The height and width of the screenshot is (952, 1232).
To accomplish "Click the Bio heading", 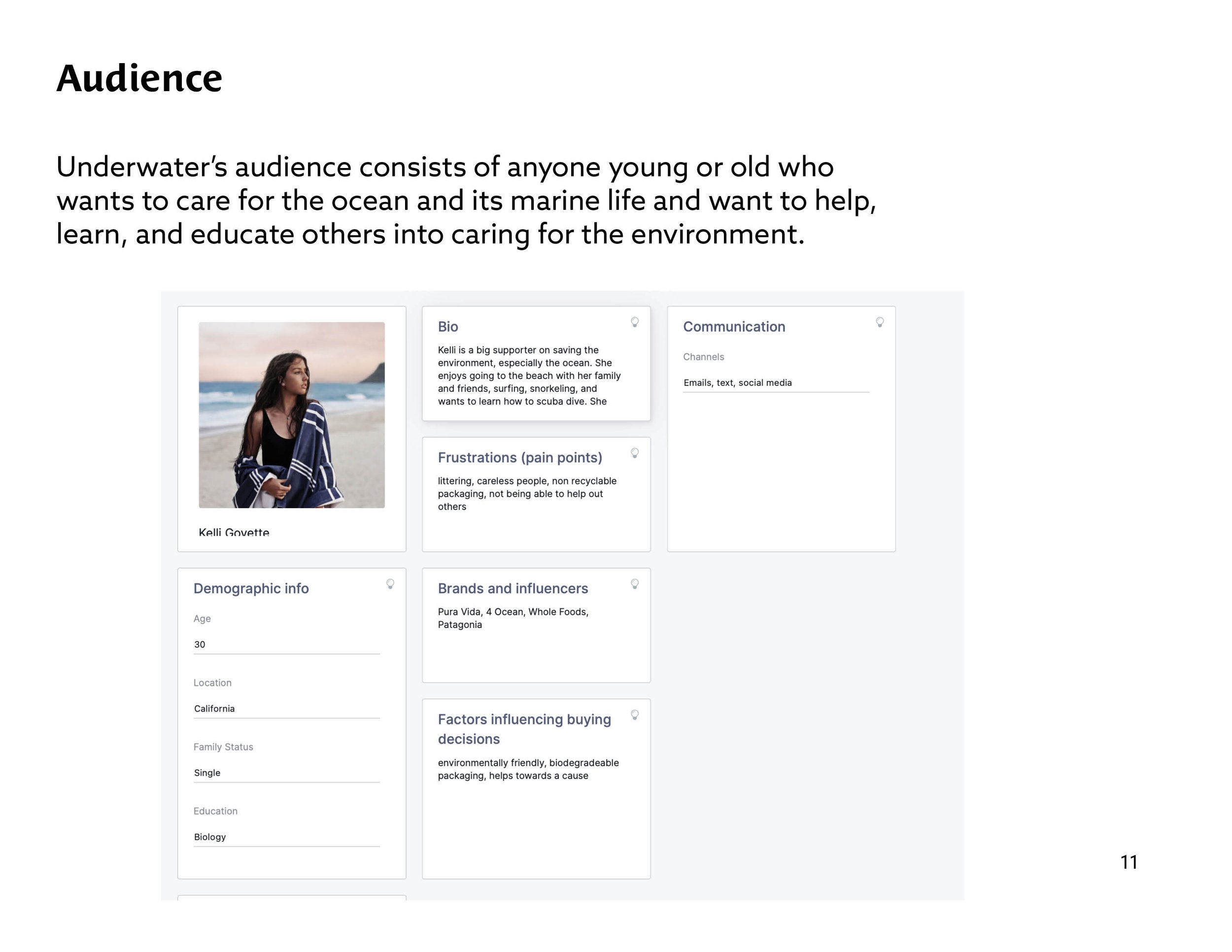I will [448, 327].
